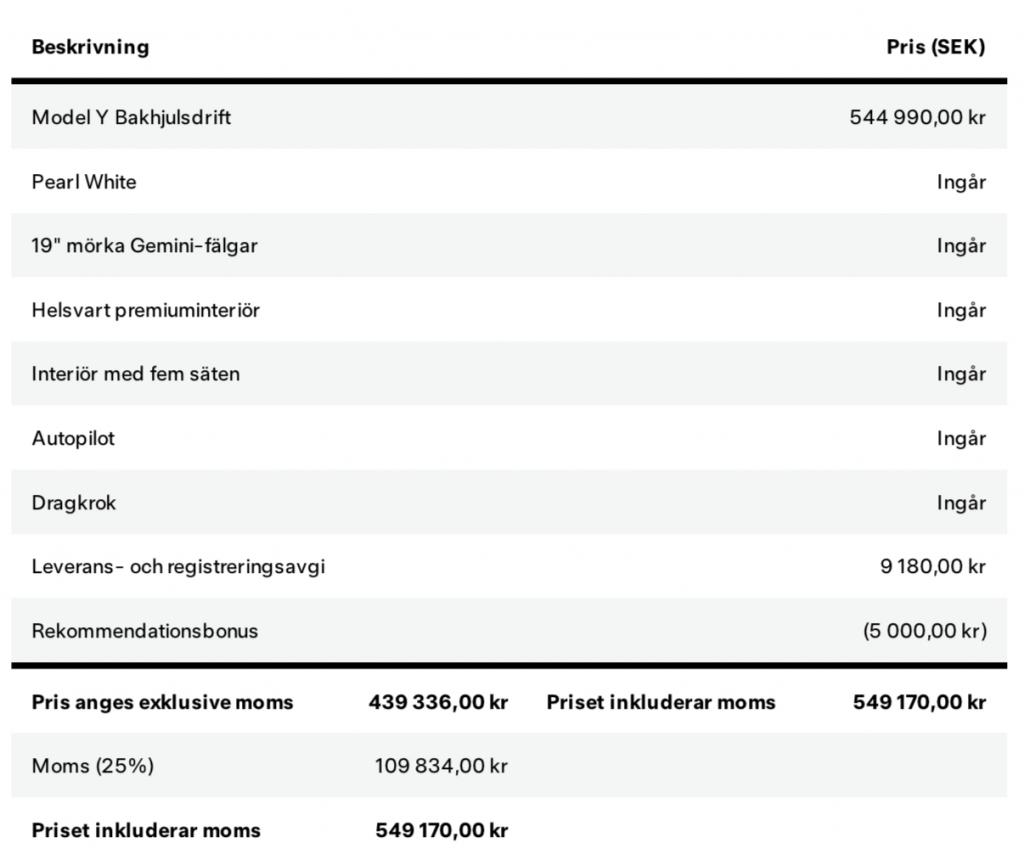The image size is (1024, 854).
Task: Select the Moms (25%) label
Action: (93, 766)
